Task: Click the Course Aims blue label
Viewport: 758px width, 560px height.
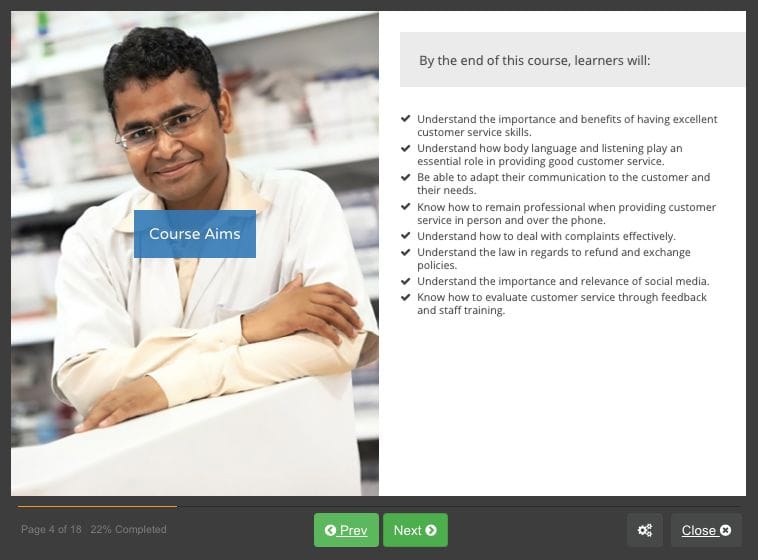Action: pyautogui.click(x=195, y=234)
